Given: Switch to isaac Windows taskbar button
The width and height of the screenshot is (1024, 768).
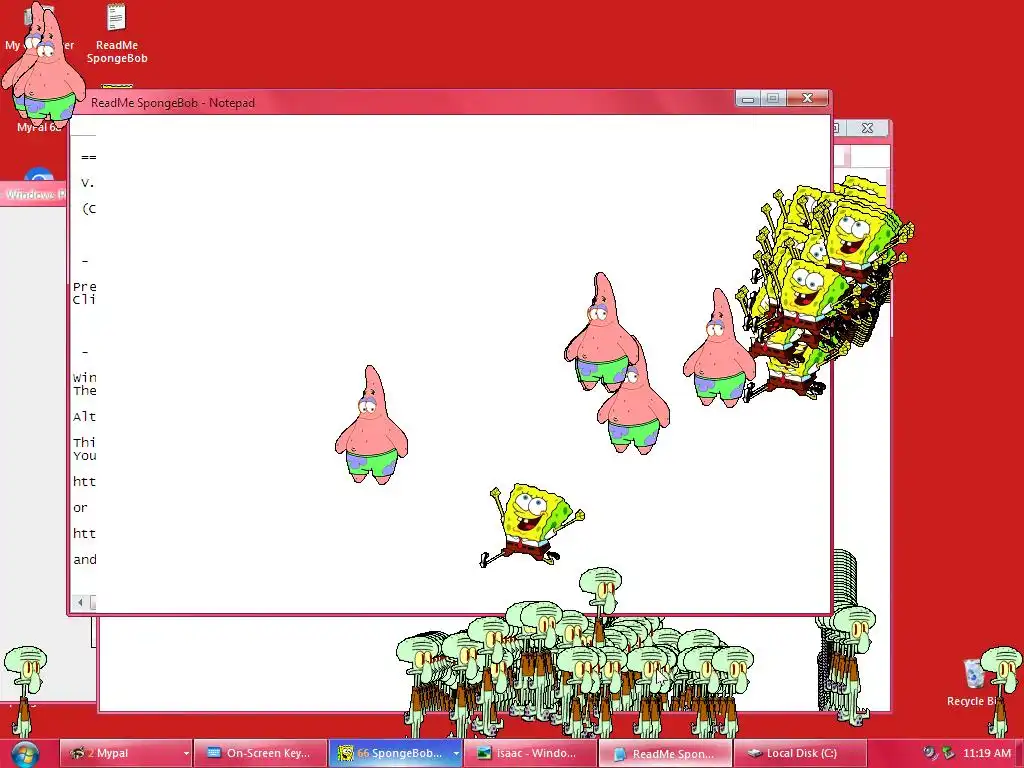Looking at the screenshot, I should click(530, 753).
